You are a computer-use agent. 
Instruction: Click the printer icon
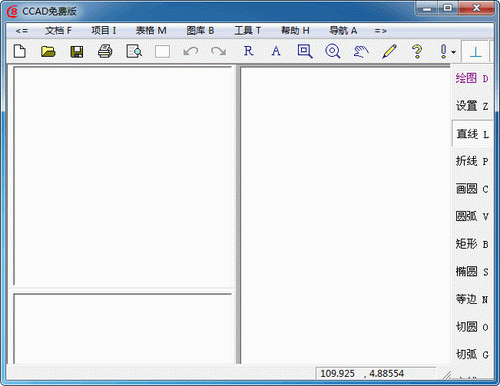tap(105, 51)
